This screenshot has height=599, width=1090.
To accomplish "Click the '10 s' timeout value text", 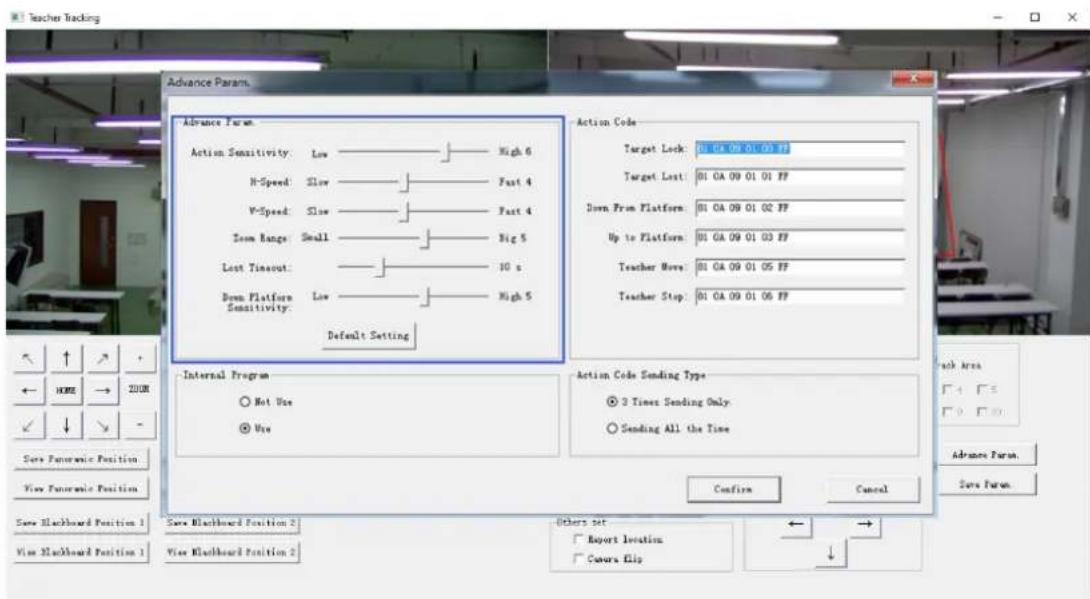I will click(x=510, y=267).
